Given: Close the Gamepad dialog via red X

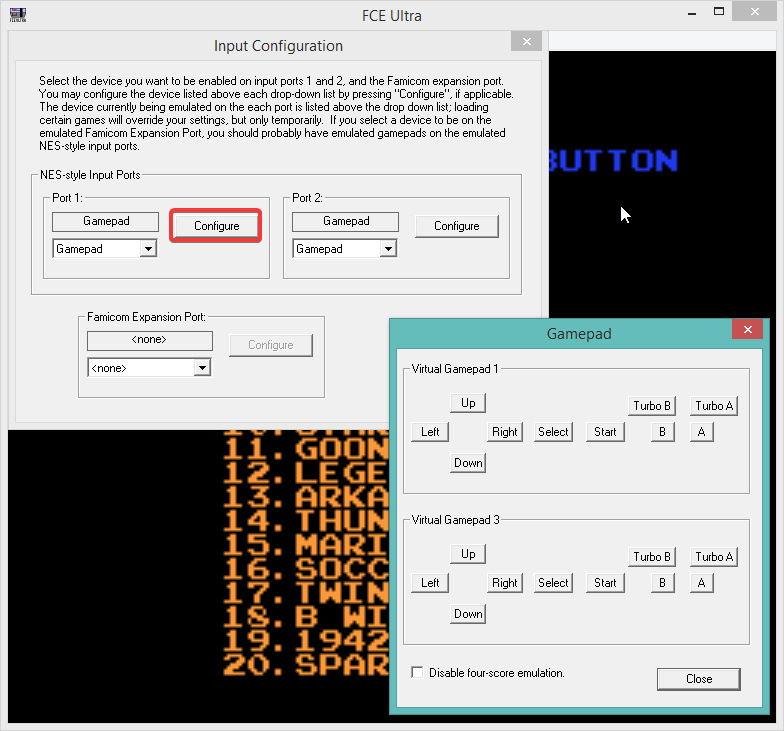Looking at the screenshot, I should 748,330.
